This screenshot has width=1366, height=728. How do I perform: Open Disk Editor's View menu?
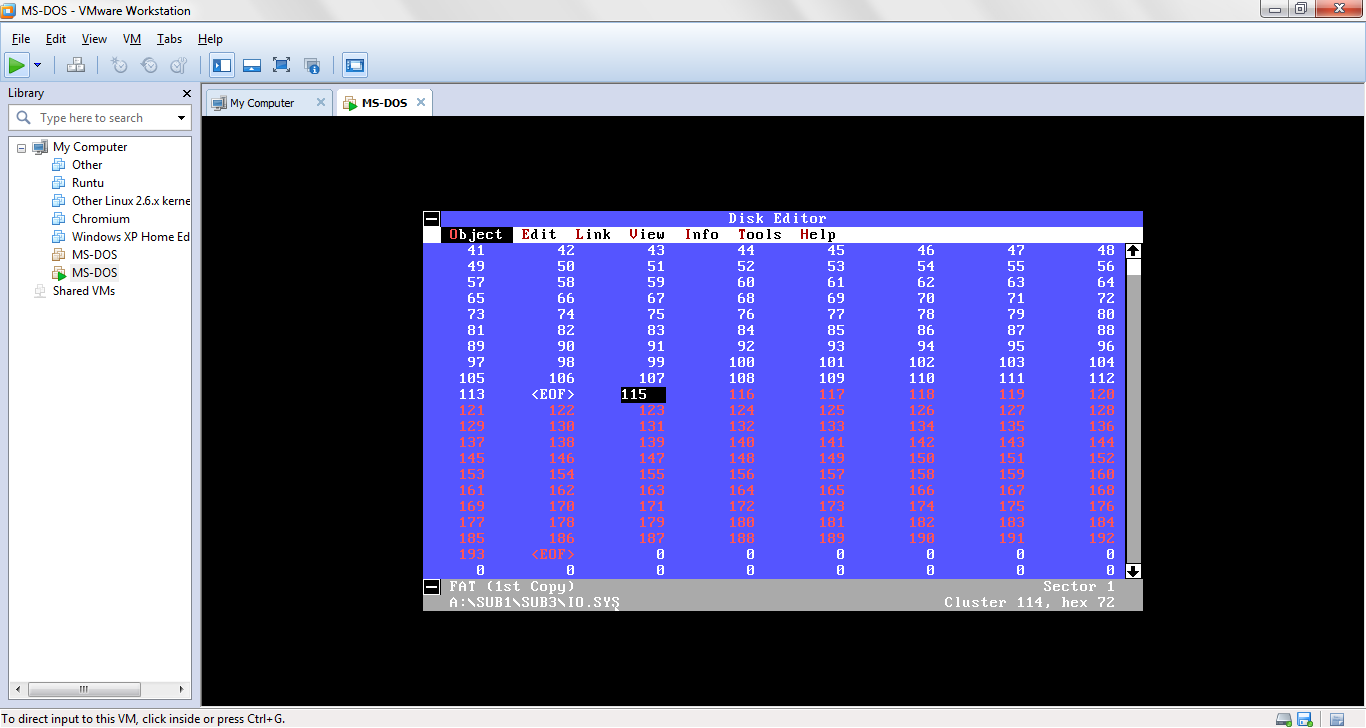pos(647,235)
